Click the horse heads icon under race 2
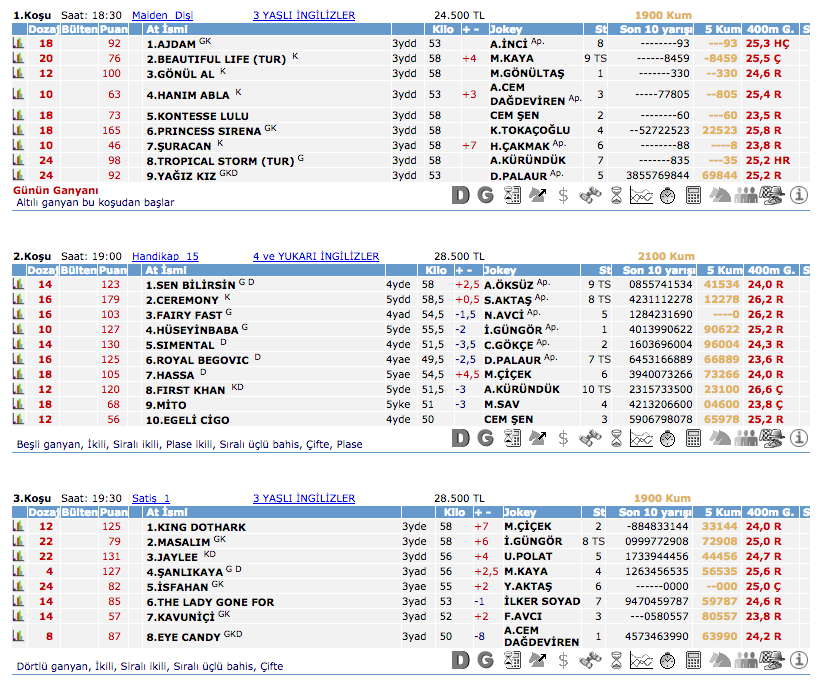Image resolution: width=839 pixels, height=686 pixels. click(719, 438)
